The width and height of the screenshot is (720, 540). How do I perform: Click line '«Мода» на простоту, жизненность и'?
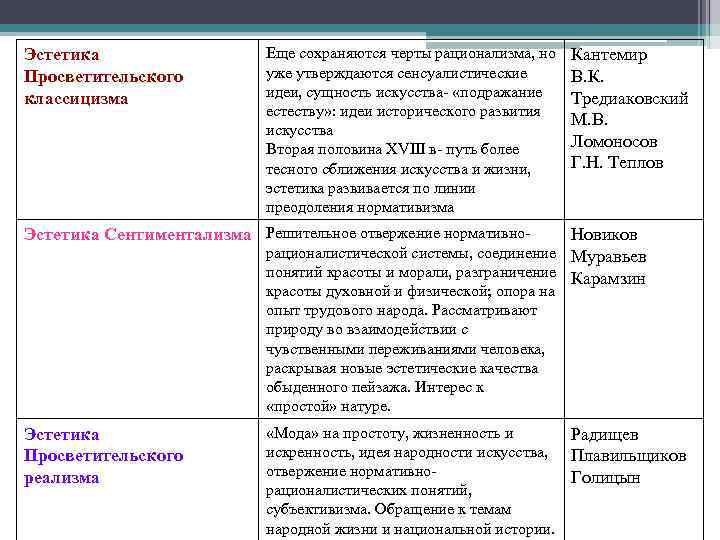click(x=389, y=433)
